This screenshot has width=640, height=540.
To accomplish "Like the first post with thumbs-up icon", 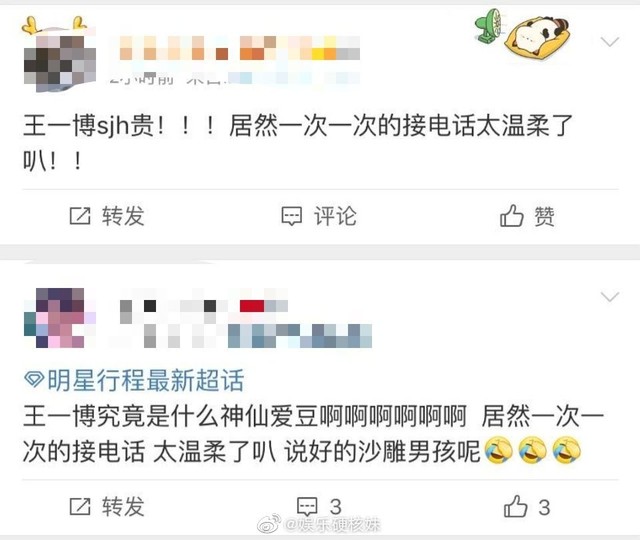I will pos(511,216).
